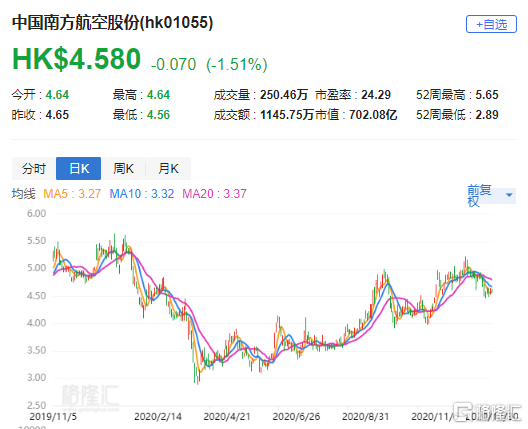
Task: Click the 2020/6/26 date axis label
Action: [296, 417]
